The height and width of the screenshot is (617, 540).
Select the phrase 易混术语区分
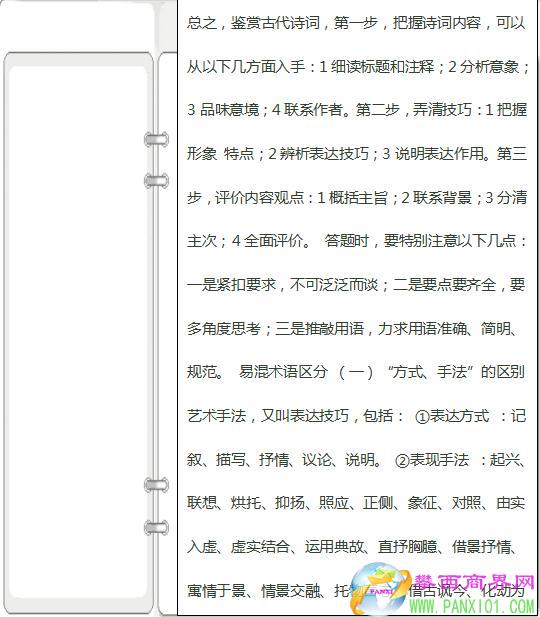pyautogui.click(x=283, y=371)
